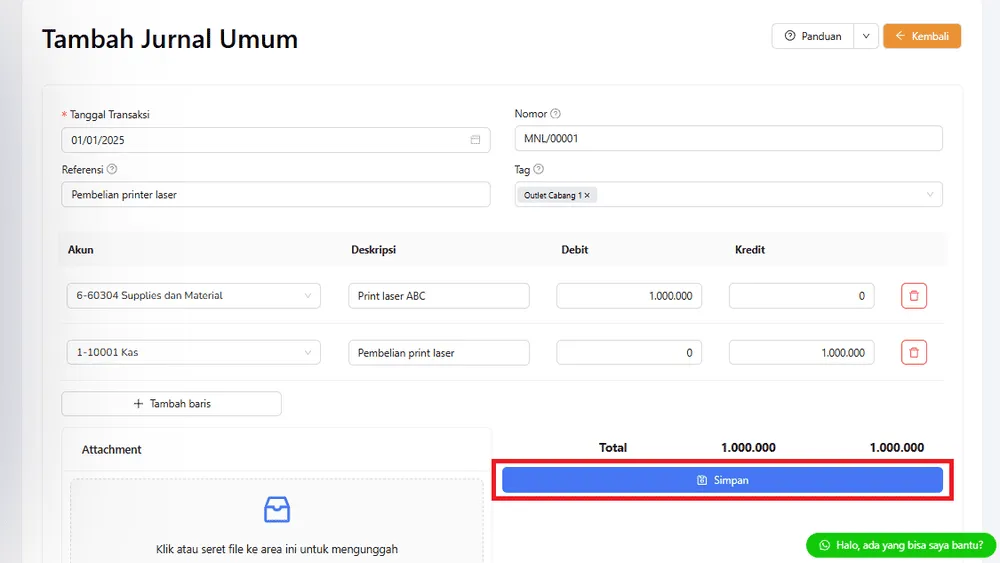1000x563 pixels.
Task: Expand the Tag selection dropdown
Action: coord(929,195)
